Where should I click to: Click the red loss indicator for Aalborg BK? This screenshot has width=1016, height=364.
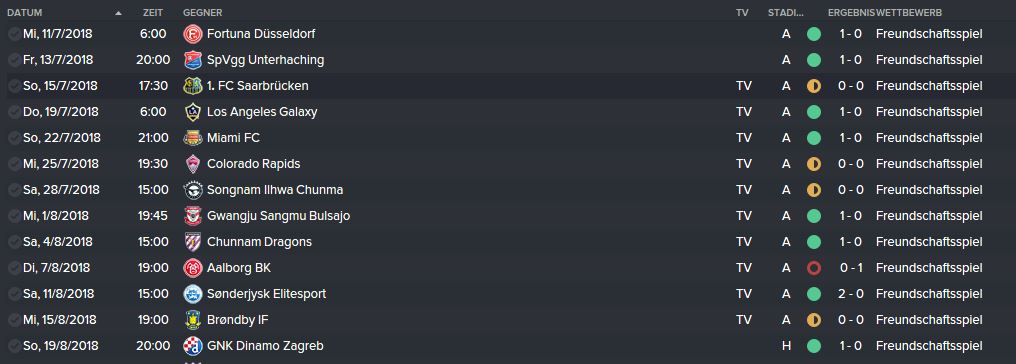(x=814, y=267)
